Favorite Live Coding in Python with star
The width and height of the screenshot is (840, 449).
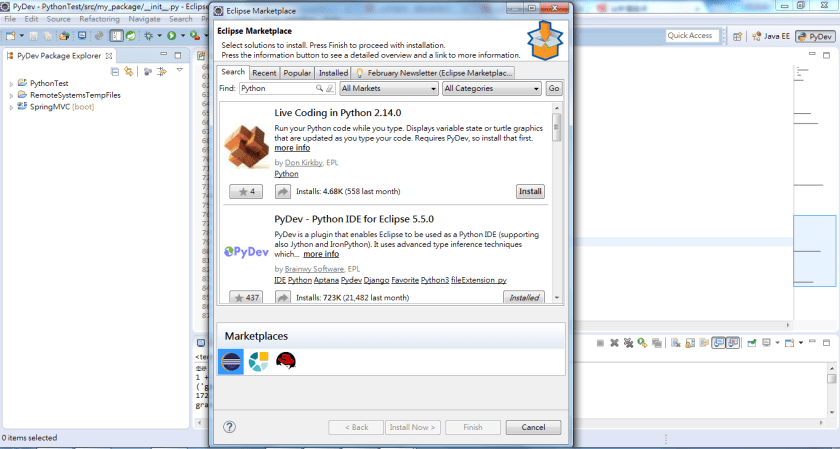[x=245, y=191]
